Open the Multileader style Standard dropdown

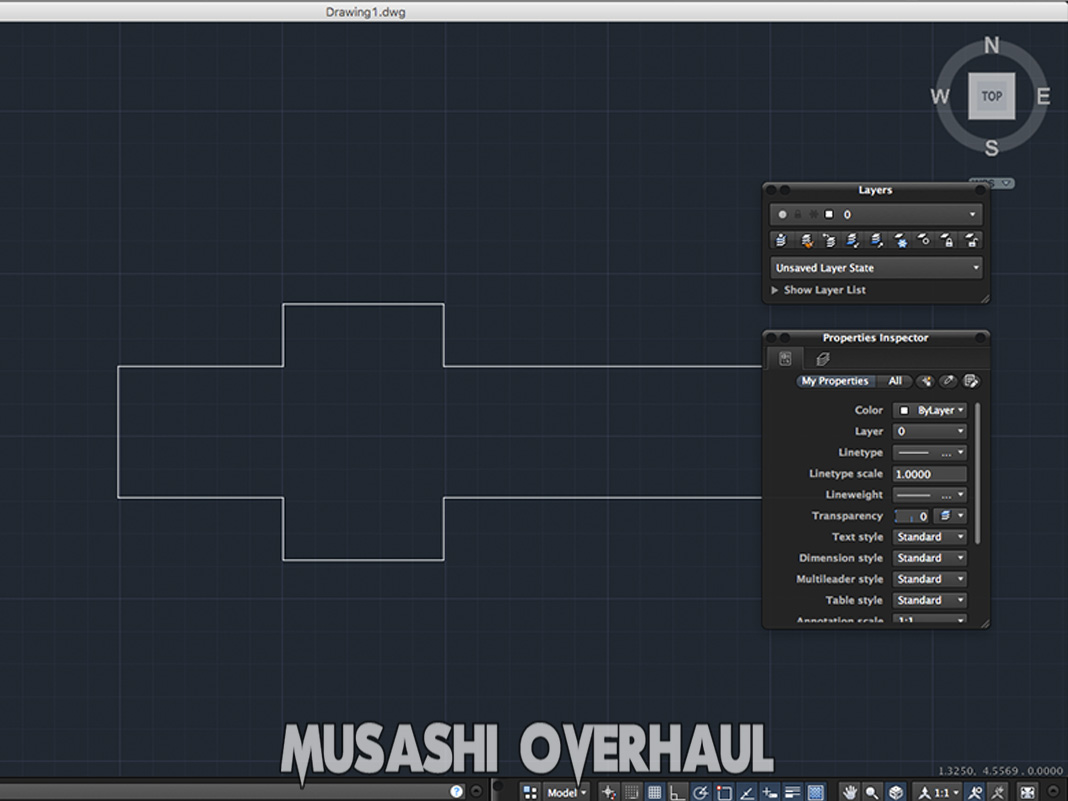(x=930, y=579)
